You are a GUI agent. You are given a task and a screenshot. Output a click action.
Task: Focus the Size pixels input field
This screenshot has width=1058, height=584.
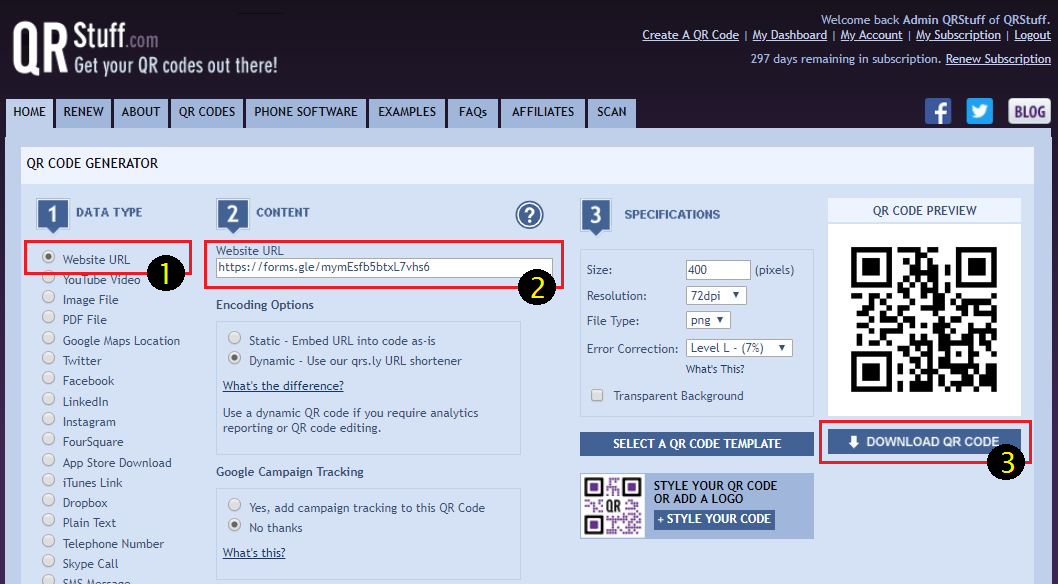718,270
